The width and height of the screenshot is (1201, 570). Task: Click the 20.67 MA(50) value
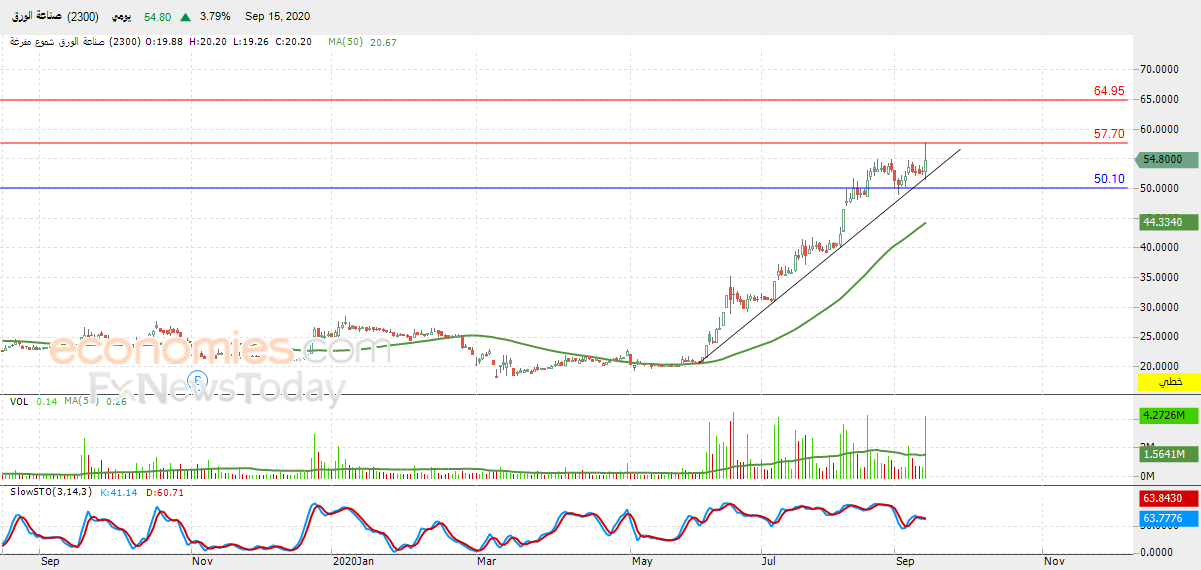click(384, 42)
